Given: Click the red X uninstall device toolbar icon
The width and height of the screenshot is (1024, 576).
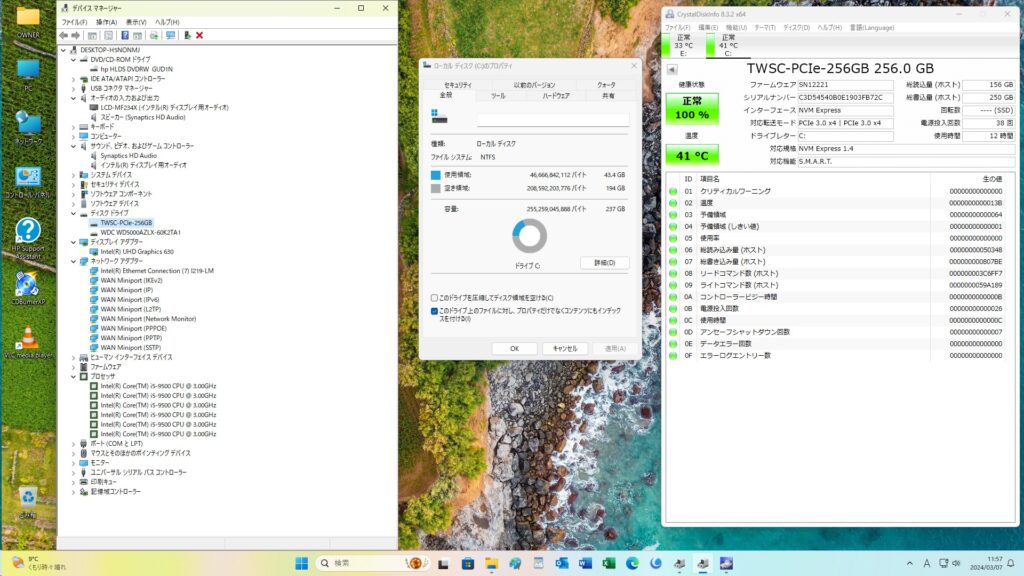Looking at the screenshot, I should click(x=199, y=35).
